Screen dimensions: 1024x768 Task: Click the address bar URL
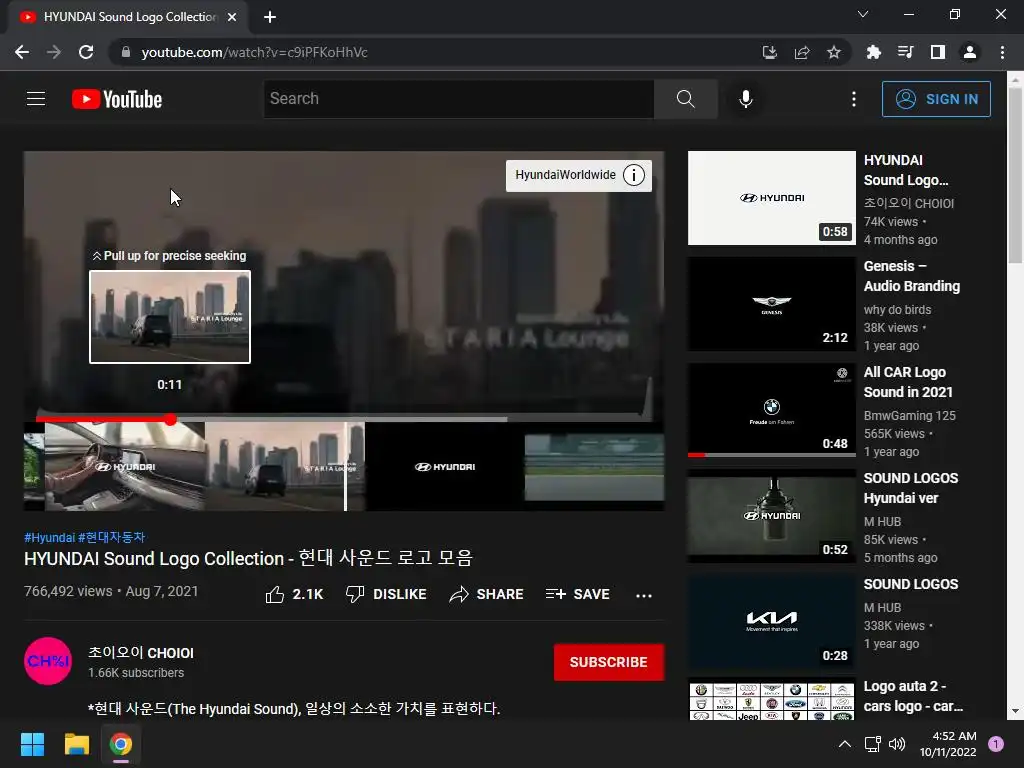tap(255, 52)
